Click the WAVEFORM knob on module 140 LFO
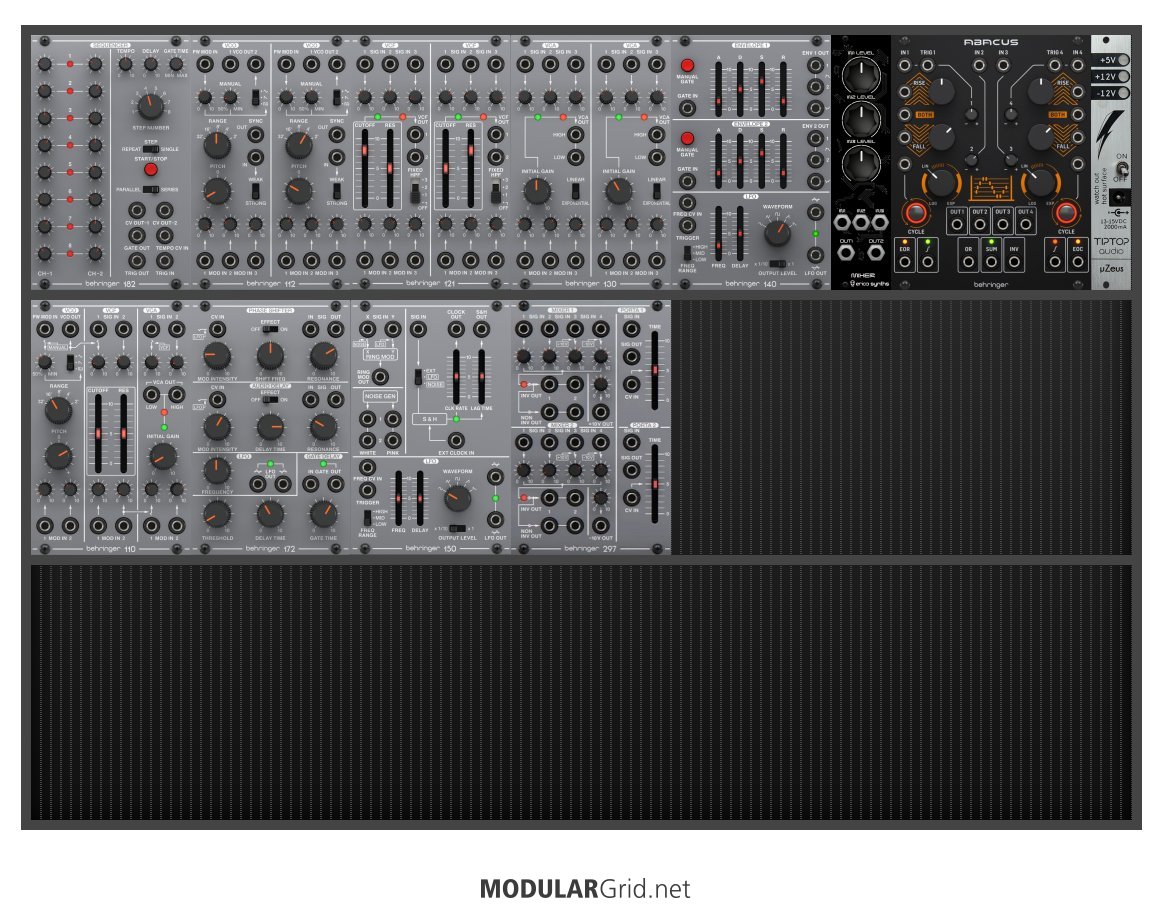 click(x=777, y=233)
